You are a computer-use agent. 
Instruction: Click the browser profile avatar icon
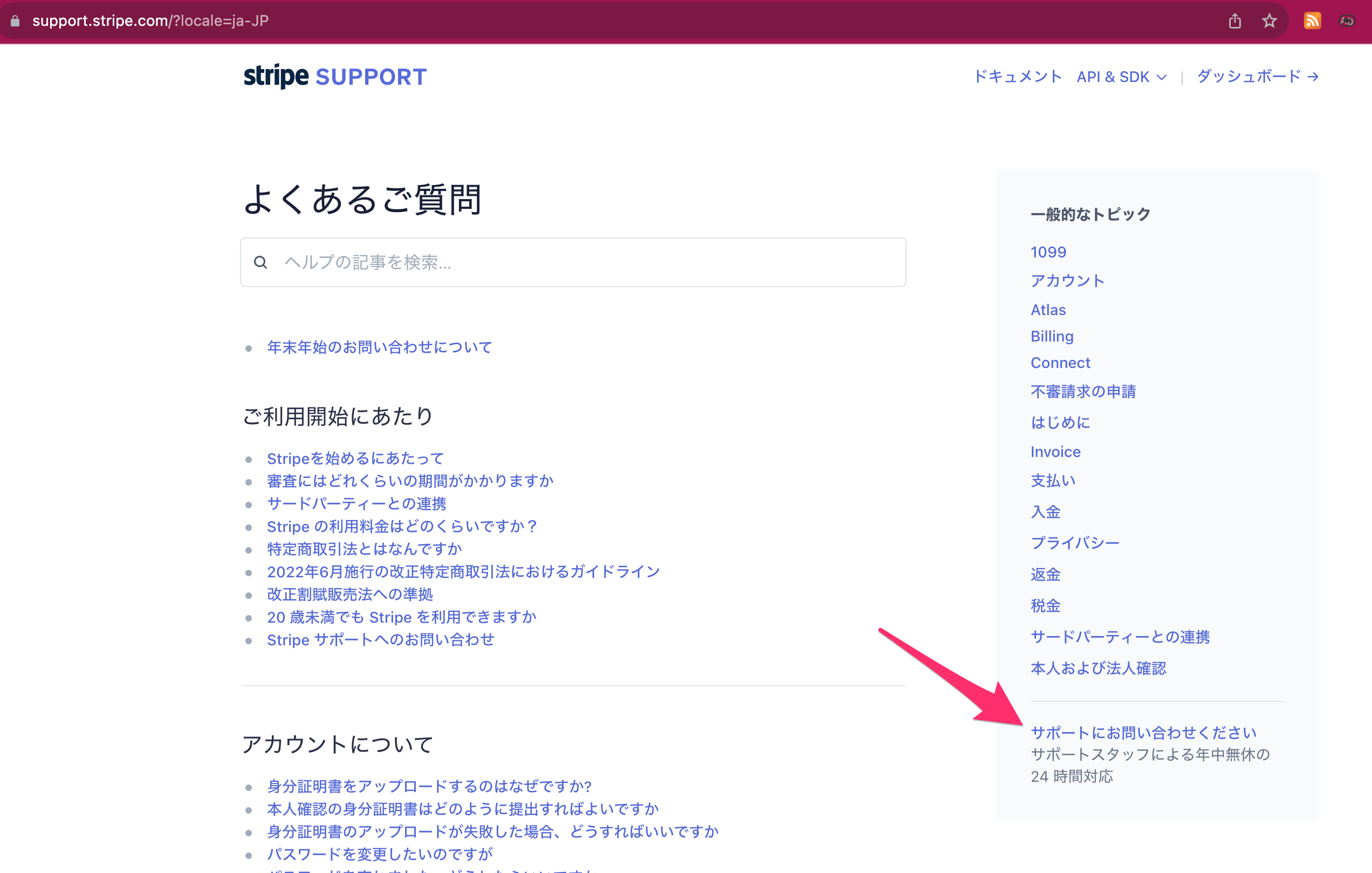click(1348, 21)
